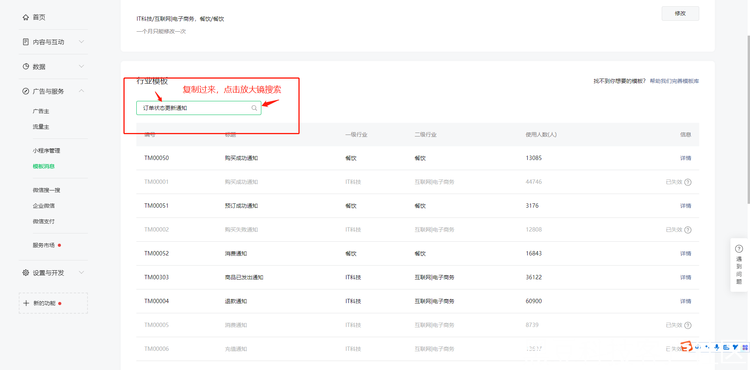This screenshot has width=750, height=370.
Task: Click the 一级行业 column header
Action: (356, 135)
